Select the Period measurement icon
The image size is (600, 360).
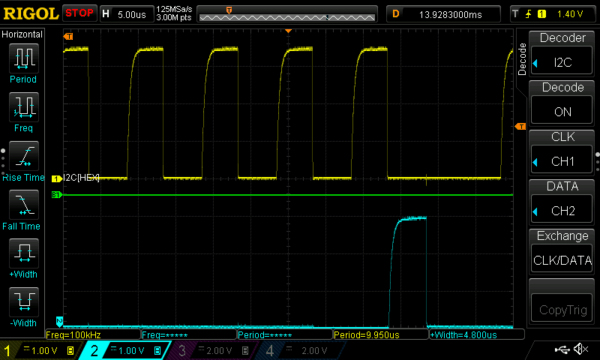(24, 58)
